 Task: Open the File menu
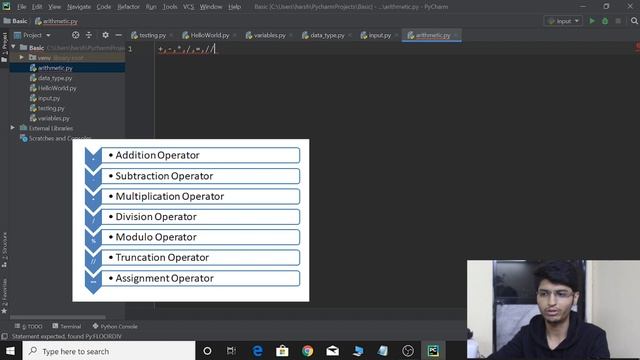point(21,7)
